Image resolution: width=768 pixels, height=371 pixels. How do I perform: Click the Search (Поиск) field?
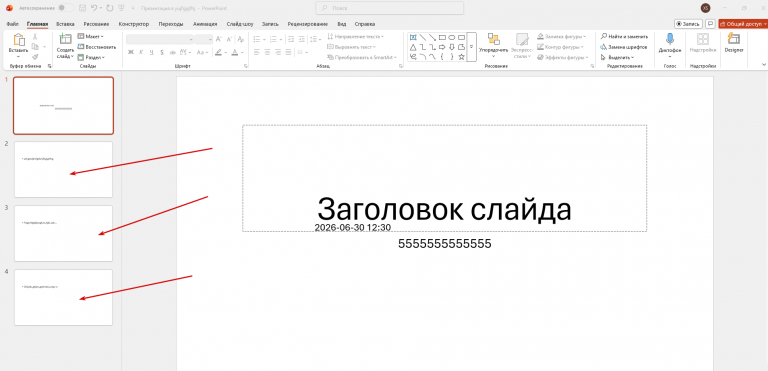click(389, 8)
